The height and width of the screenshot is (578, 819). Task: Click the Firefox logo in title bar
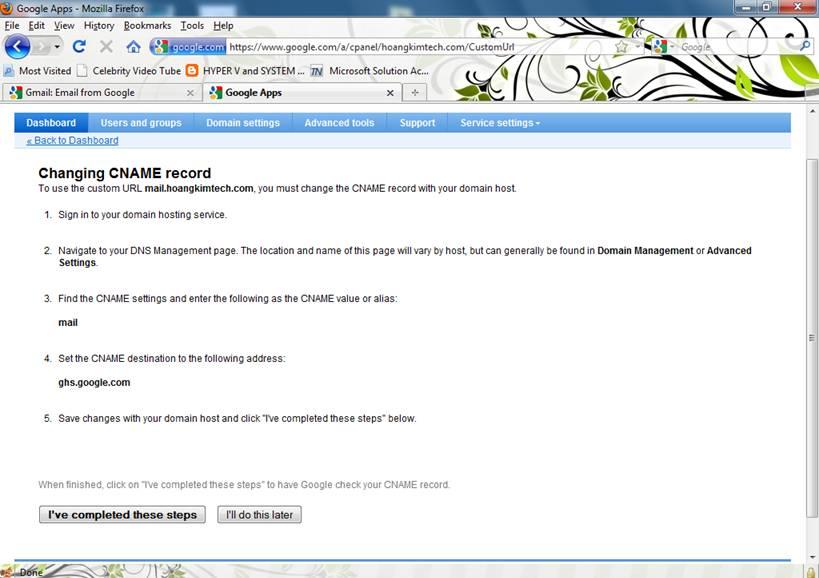(6, 7)
